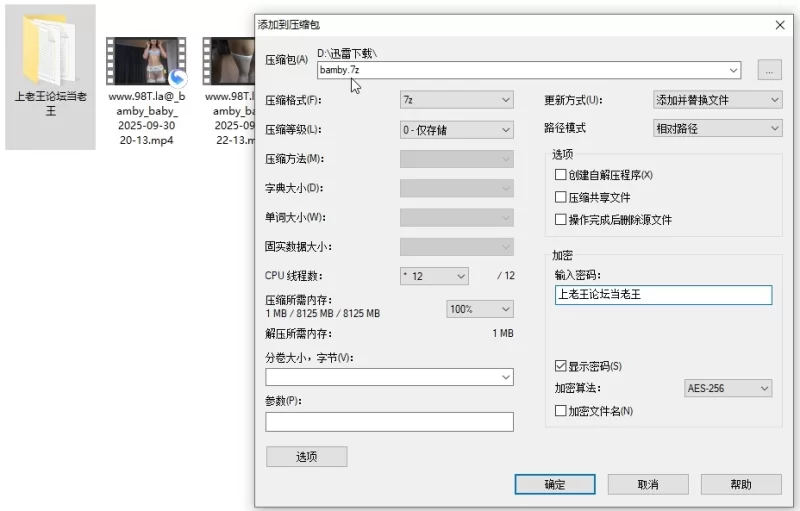Screen dimensions: 800x511
Task: Enable the 加密文件名 checkbox
Action: pyautogui.click(x=560, y=411)
